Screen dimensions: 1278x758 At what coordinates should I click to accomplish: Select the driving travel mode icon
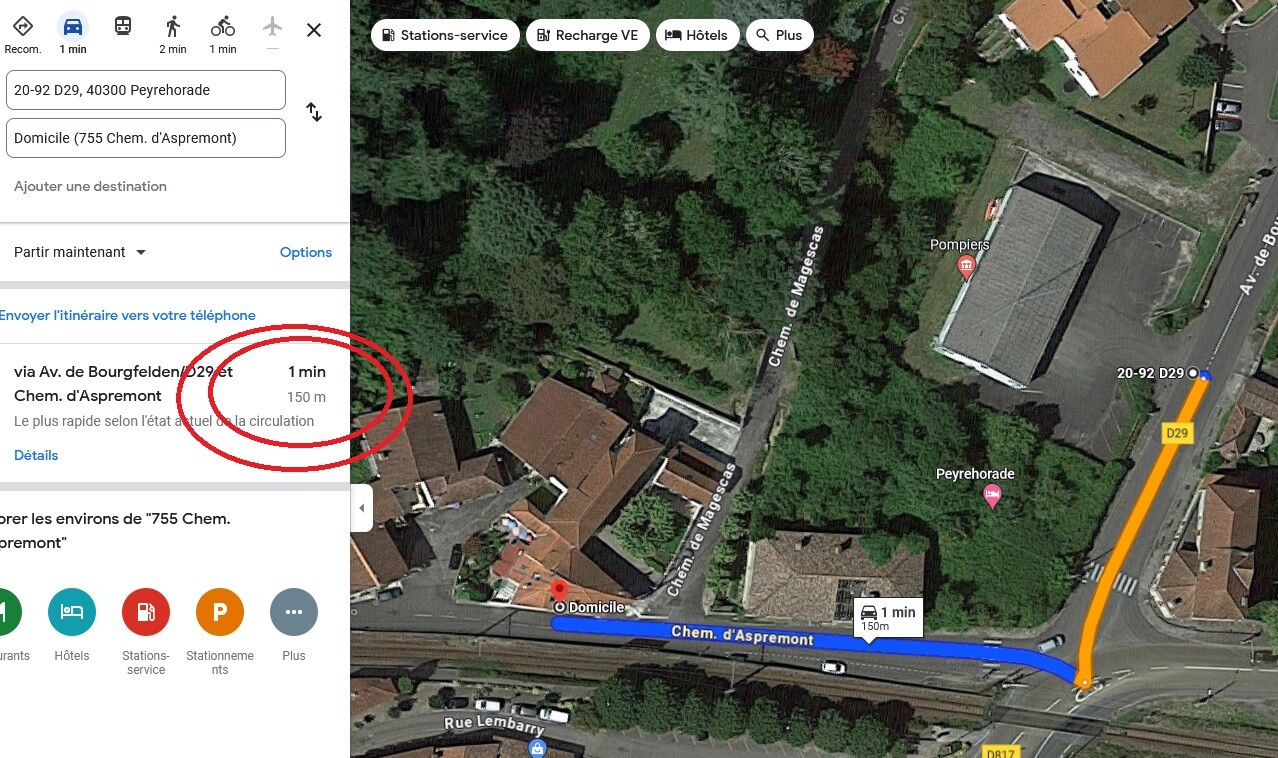[72, 27]
